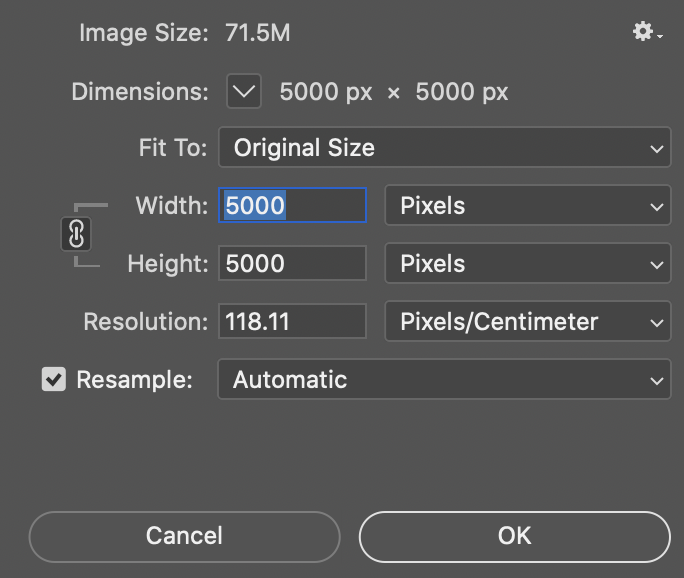Change the Height units dropdown
The height and width of the screenshot is (578, 684).
pos(527,264)
